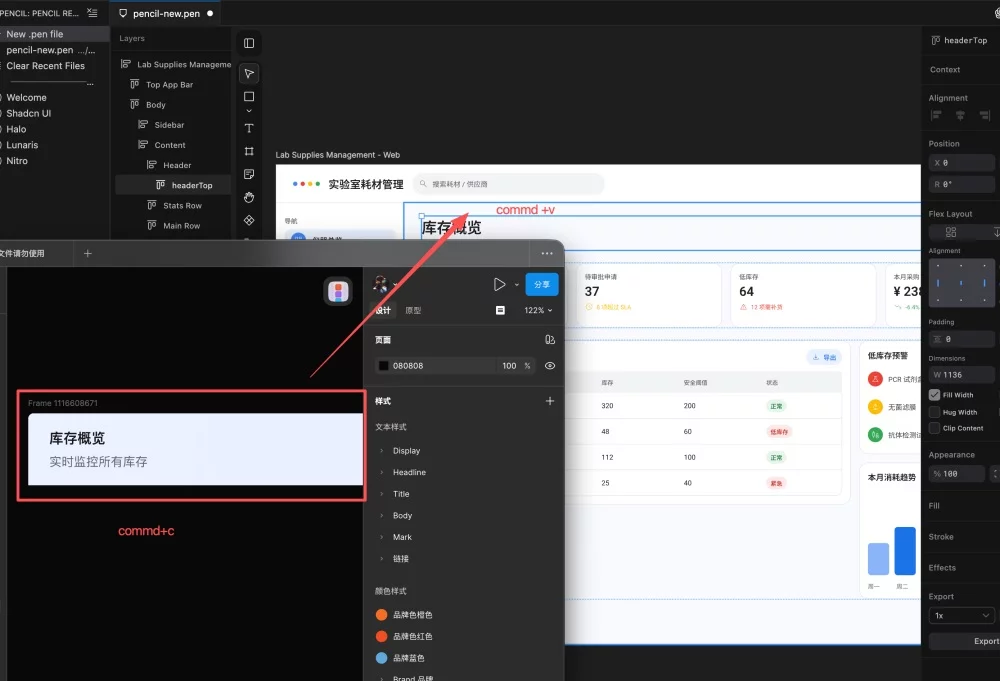Open dropdown arrow next to play button
Screen dimensions: 1000x681
tap(517, 285)
